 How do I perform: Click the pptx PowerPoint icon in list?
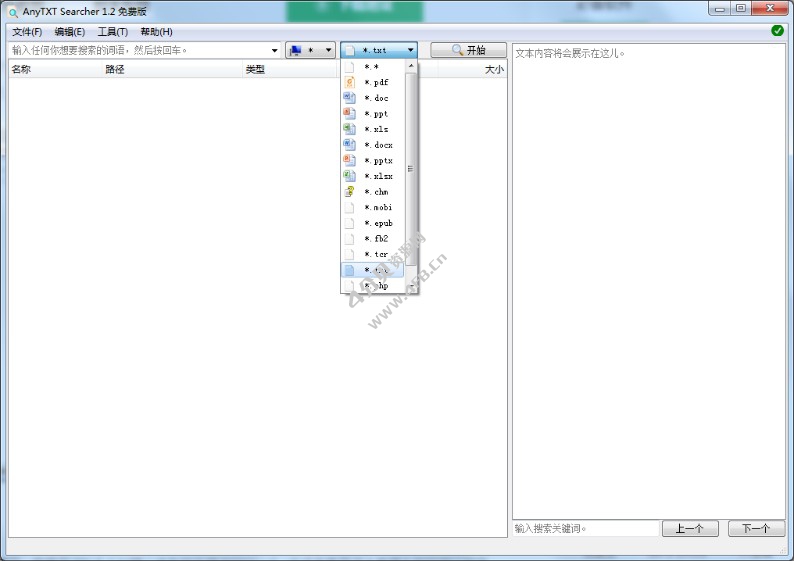pos(349,161)
